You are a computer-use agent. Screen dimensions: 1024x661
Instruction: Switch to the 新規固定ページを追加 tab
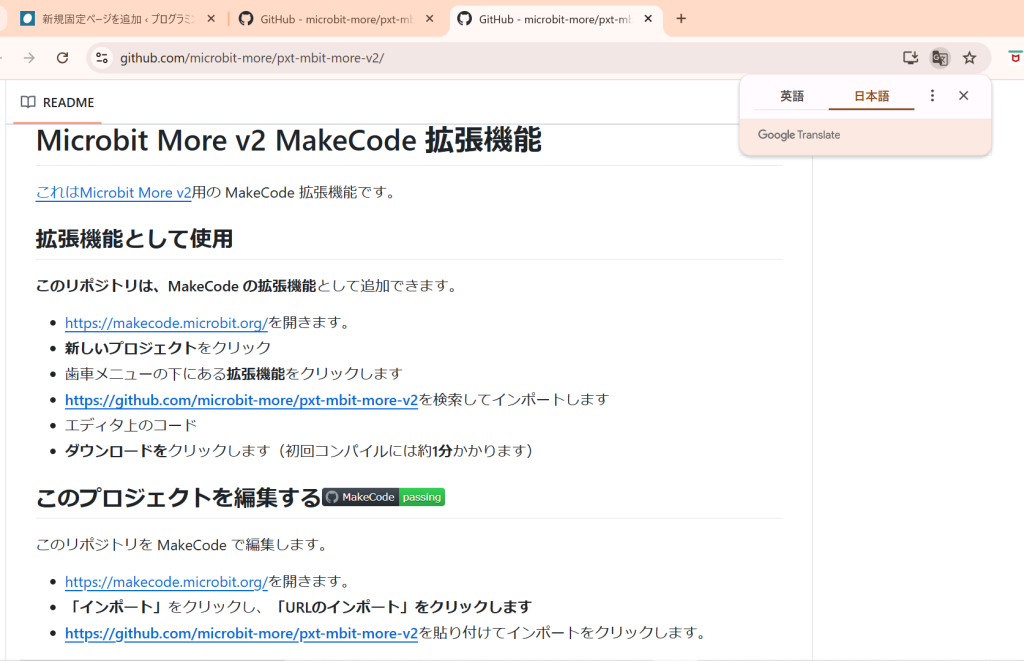click(110, 19)
